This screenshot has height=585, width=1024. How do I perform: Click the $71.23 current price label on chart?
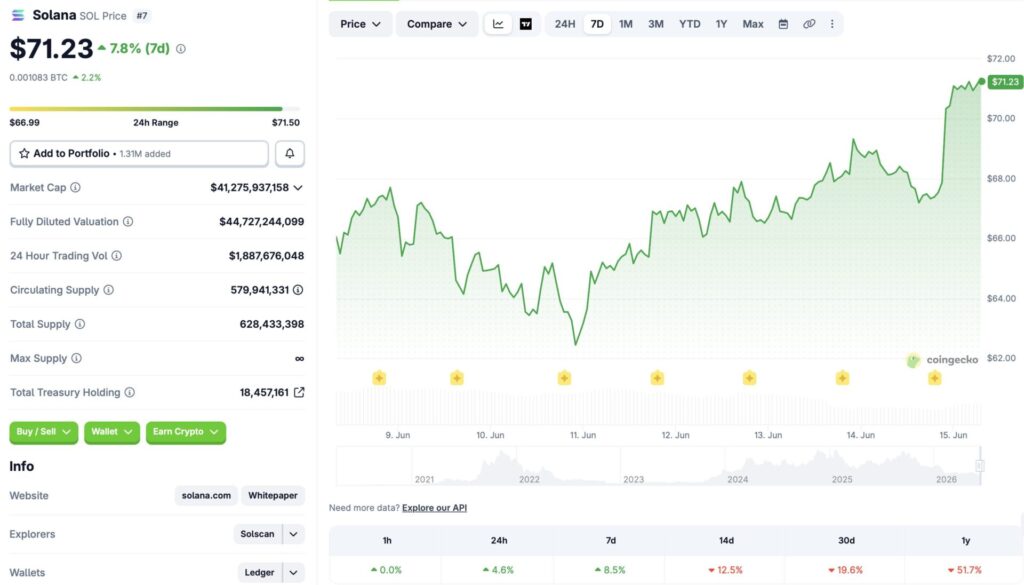click(x=1004, y=82)
